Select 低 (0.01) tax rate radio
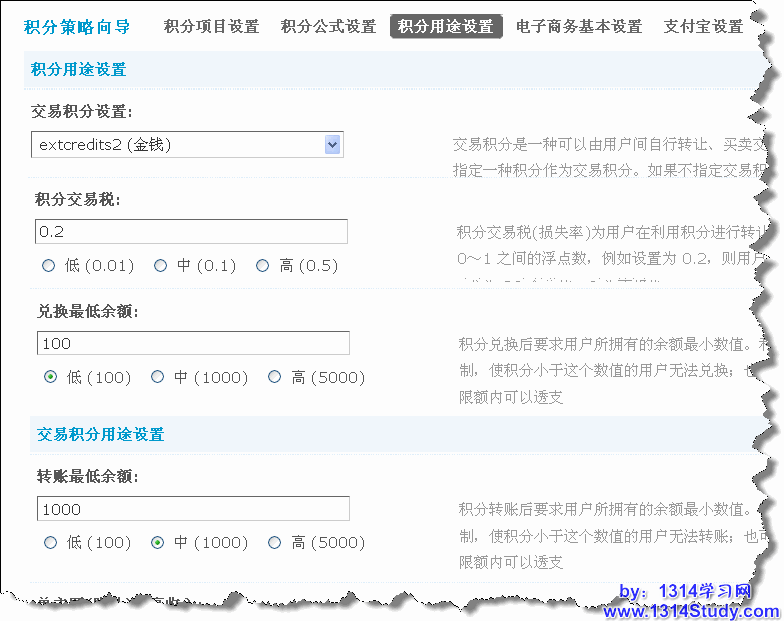Screen dimensions: 784x621 (49, 266)
